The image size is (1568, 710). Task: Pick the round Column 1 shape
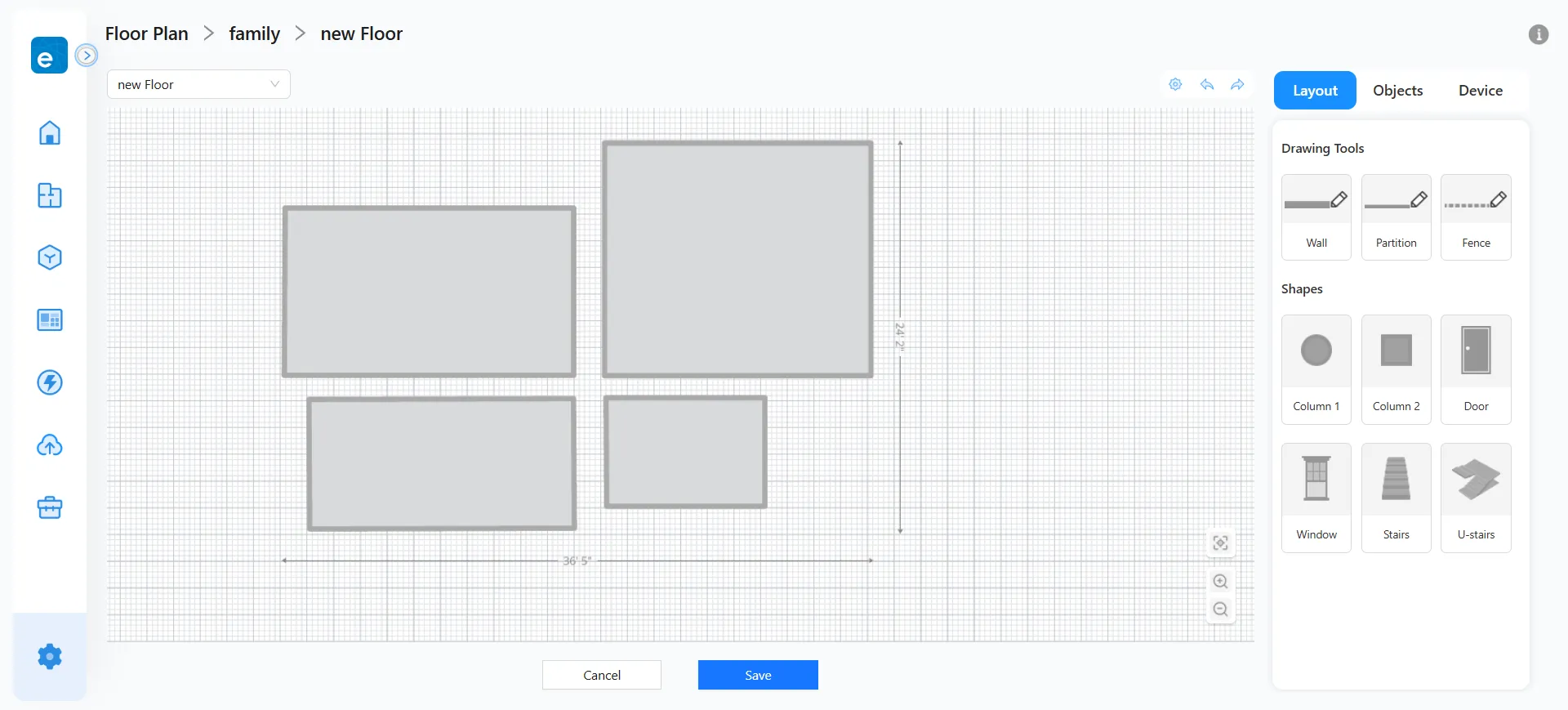point(1316,368)
